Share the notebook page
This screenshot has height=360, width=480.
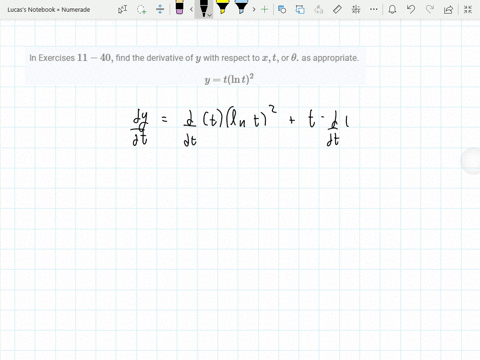pos(448,9)
